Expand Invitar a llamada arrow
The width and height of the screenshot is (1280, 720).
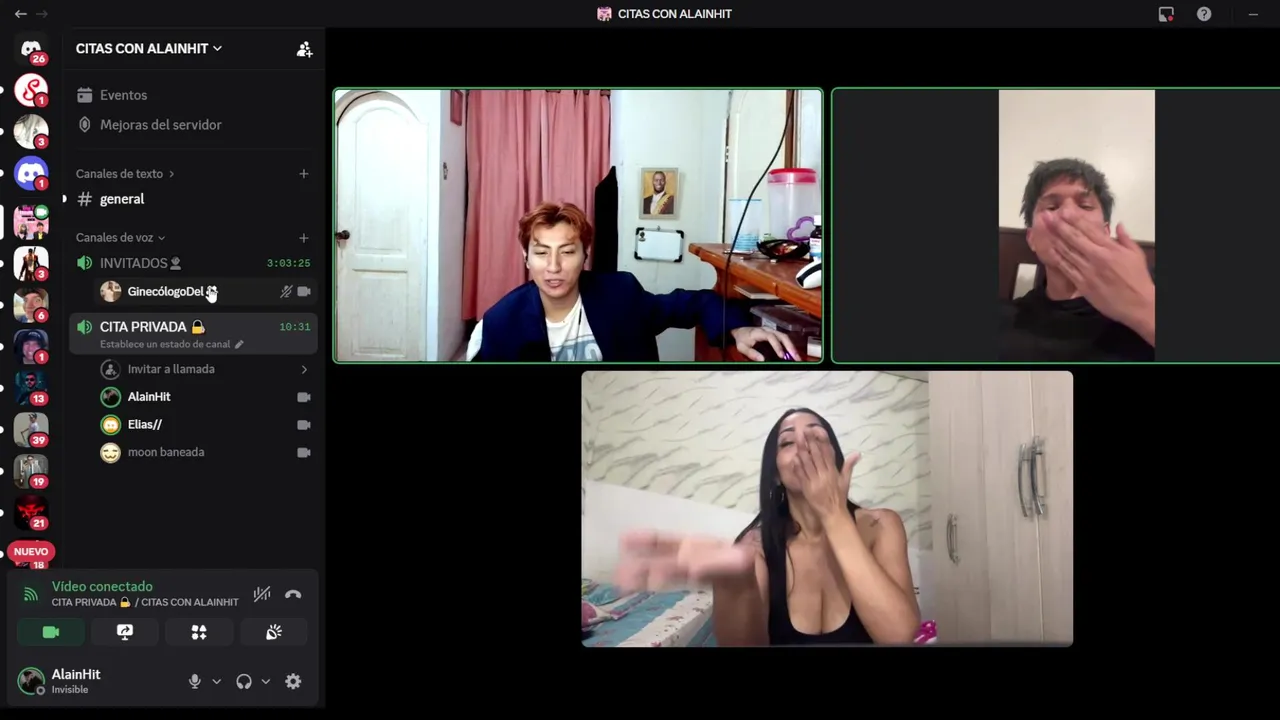[304, 369]
